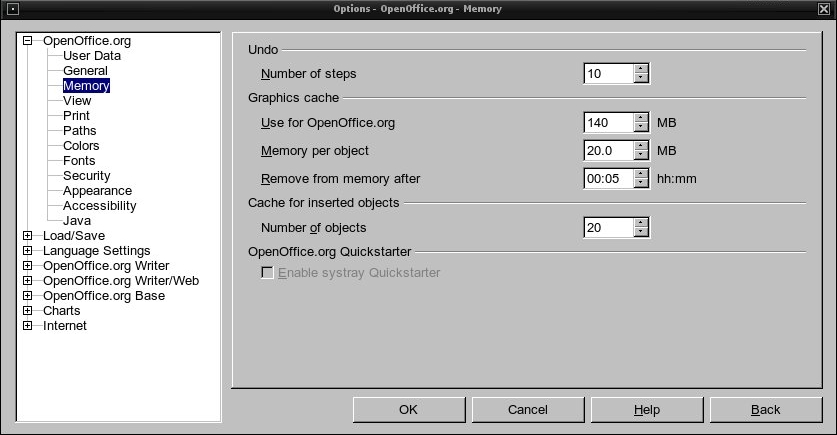Close the Options dialog window

point(824,9)
